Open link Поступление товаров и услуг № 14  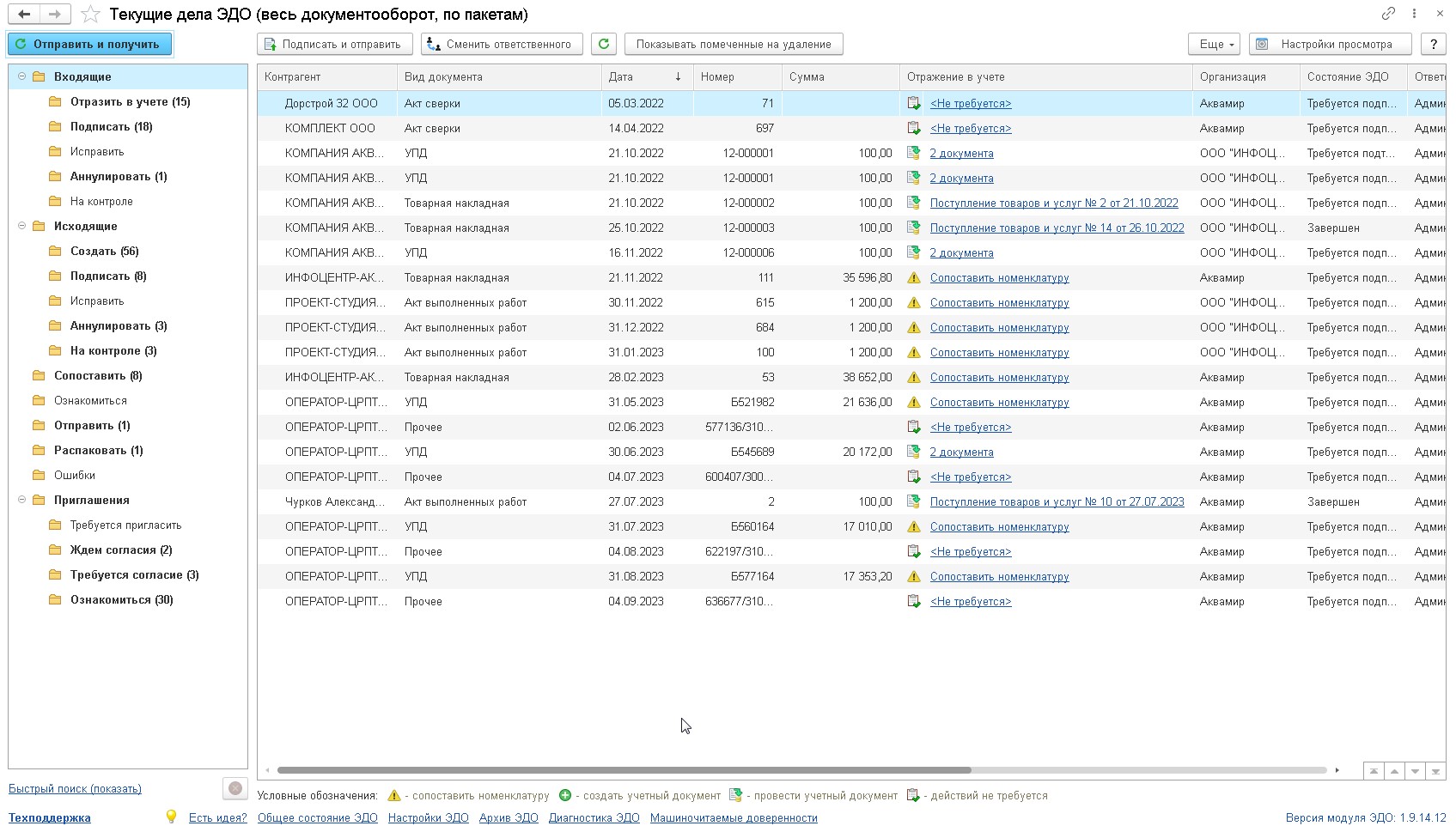coord(1057,228)
